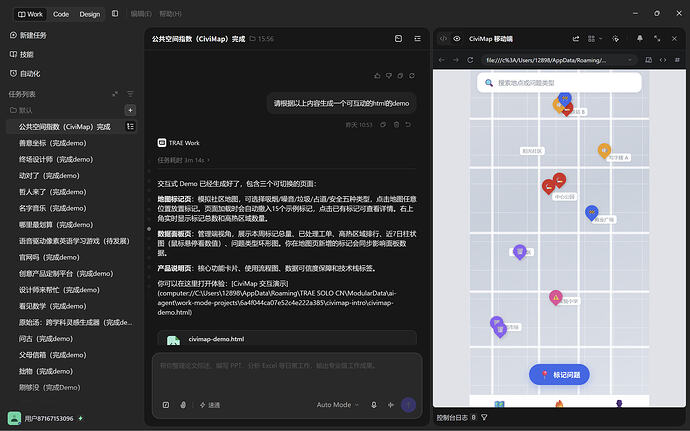Click the 标记问题 button on map
Viewport: 690px width, 431px height.
[x=559, y=375]
